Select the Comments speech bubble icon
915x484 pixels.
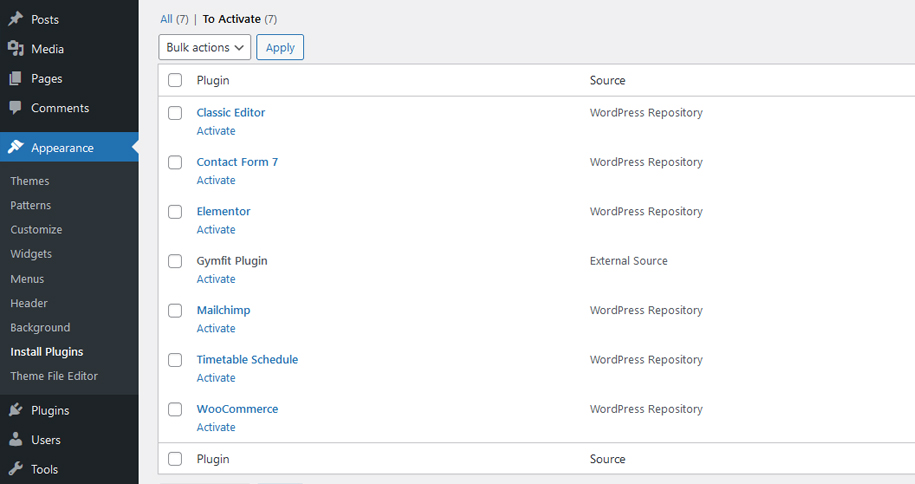(16, 108)
